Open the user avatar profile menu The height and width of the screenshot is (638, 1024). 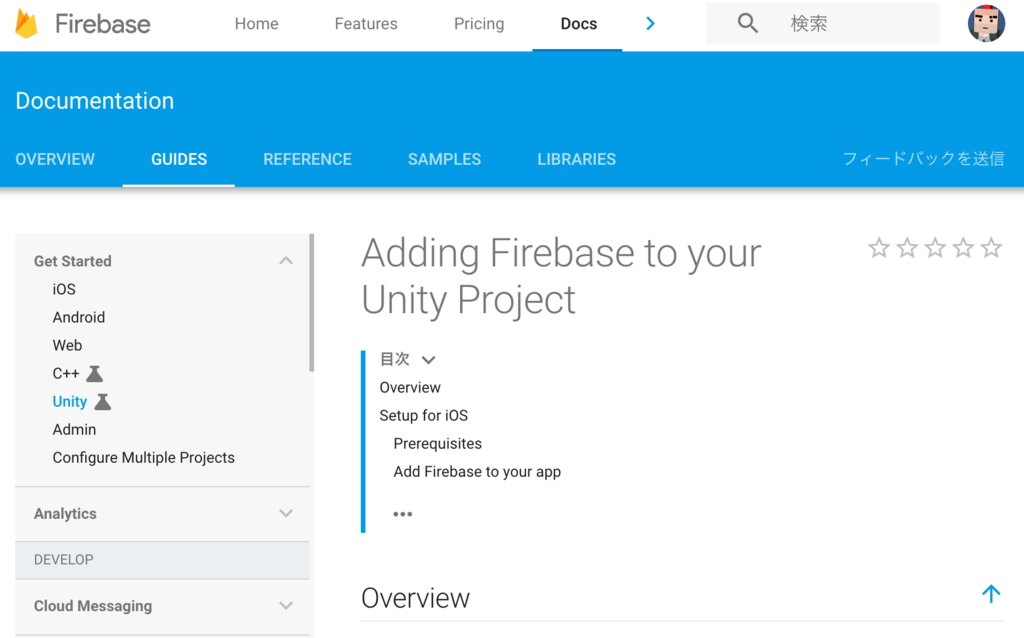[x=986, y=24]
